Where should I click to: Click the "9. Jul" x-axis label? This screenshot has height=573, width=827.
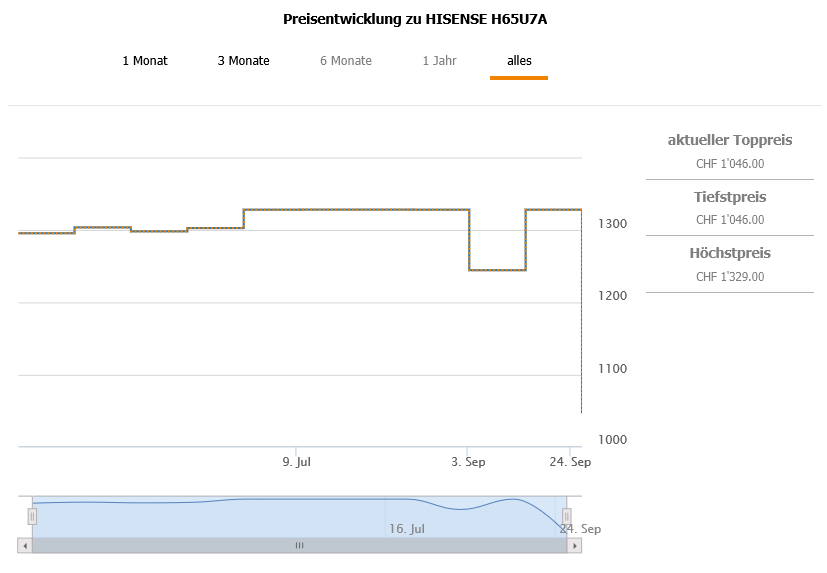pyautogui.click(x=297, y=462)
